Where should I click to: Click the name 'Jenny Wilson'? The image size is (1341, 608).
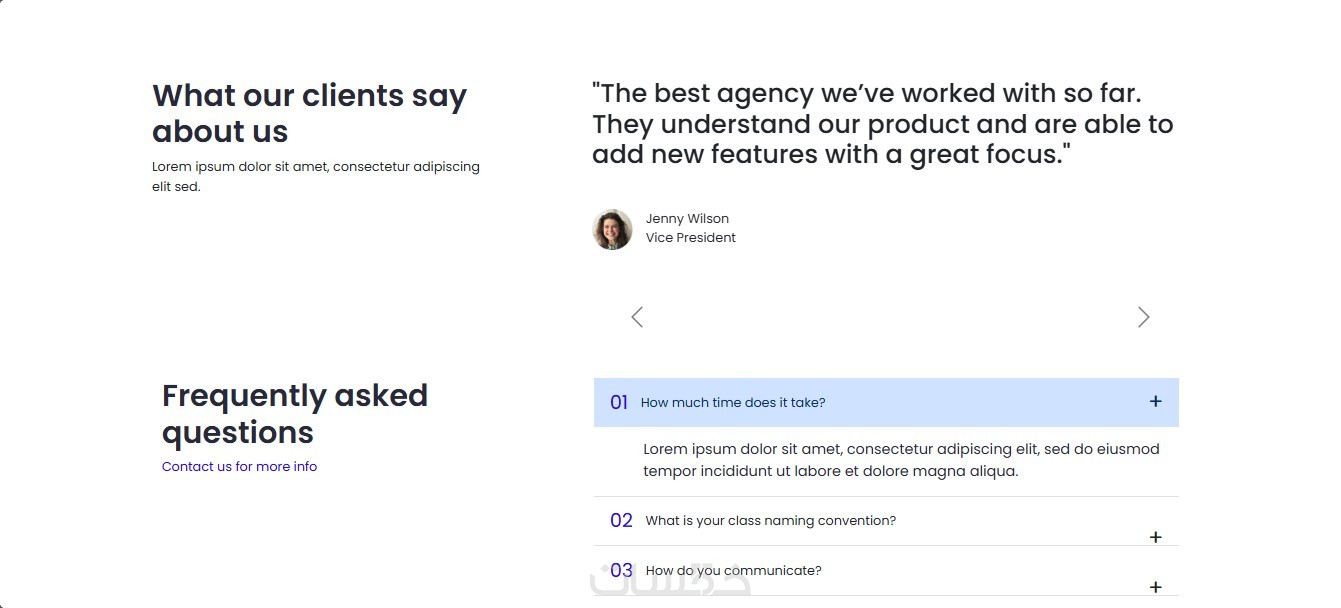pyautogui.click(x=687, y=219)
